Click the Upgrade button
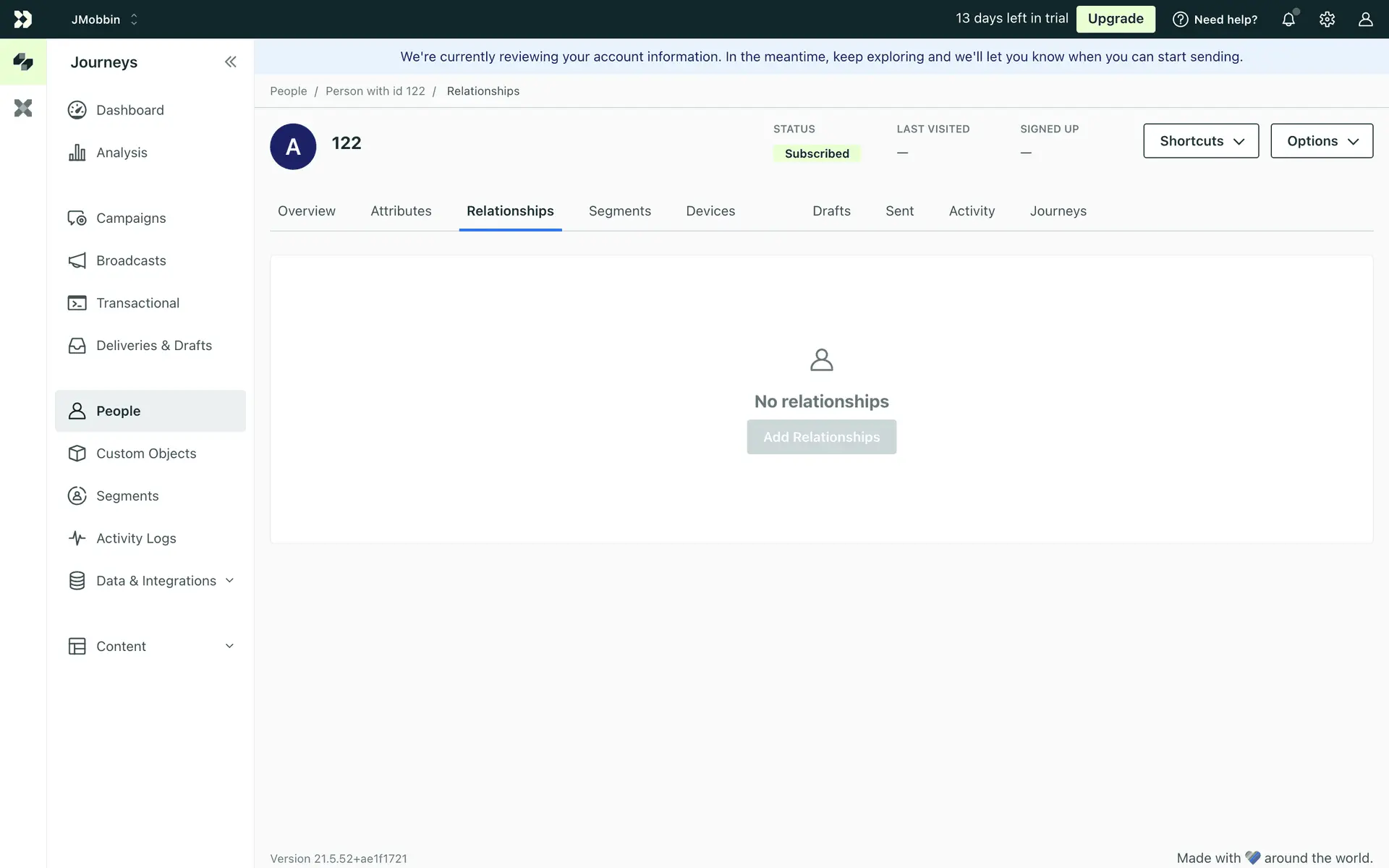The height and width of the screenshot is (868, 1389). coord(1116,19)
